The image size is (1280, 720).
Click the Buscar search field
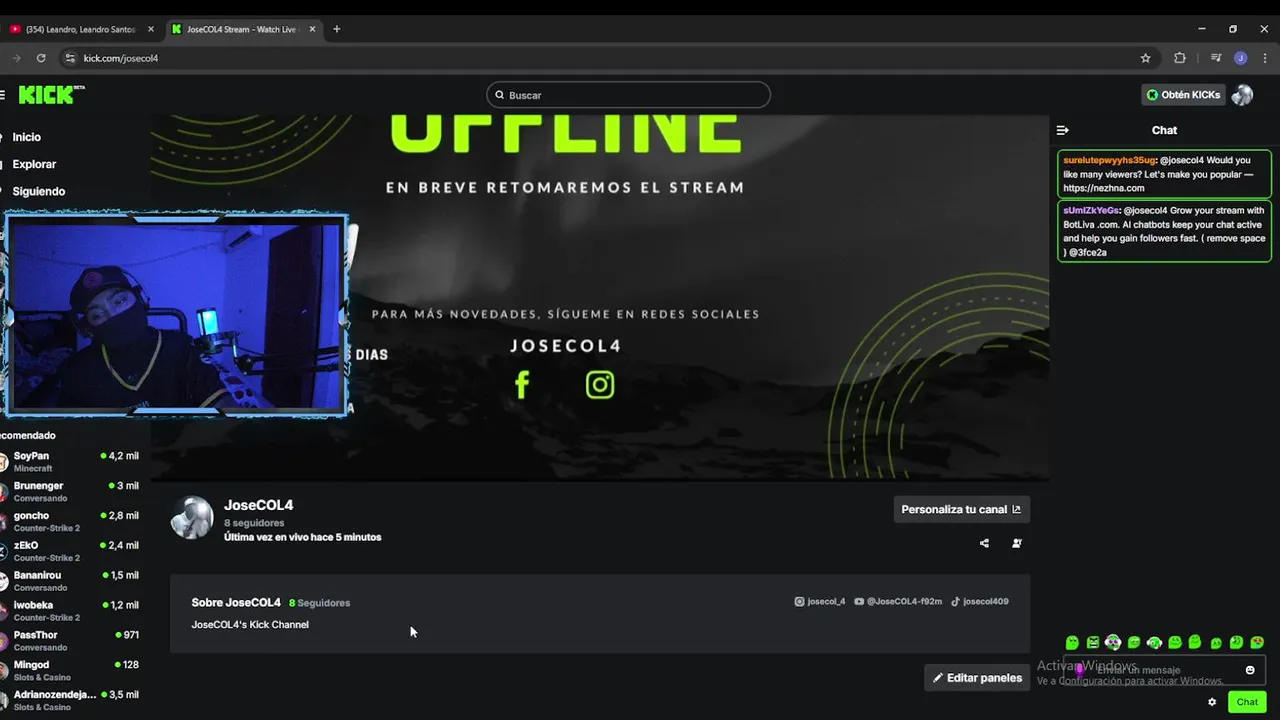[x=628, y=95]
